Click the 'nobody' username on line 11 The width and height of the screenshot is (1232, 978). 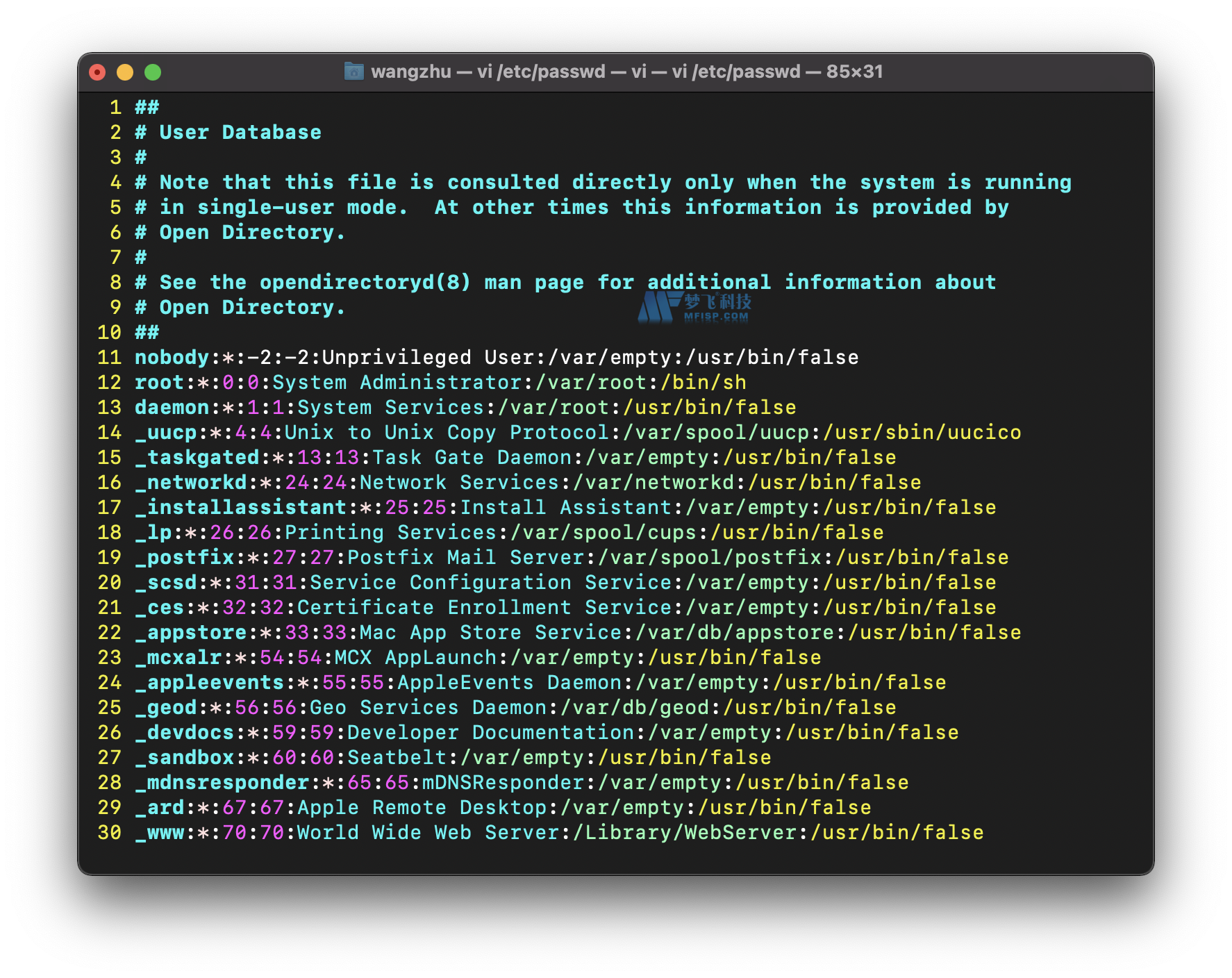coord(172,358)
